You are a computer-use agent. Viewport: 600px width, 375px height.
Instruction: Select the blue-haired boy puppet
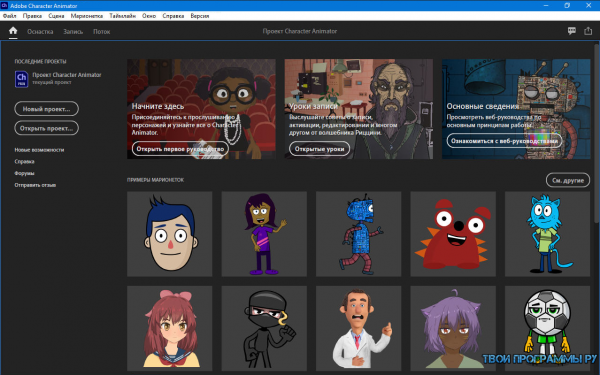pos(170,234)
